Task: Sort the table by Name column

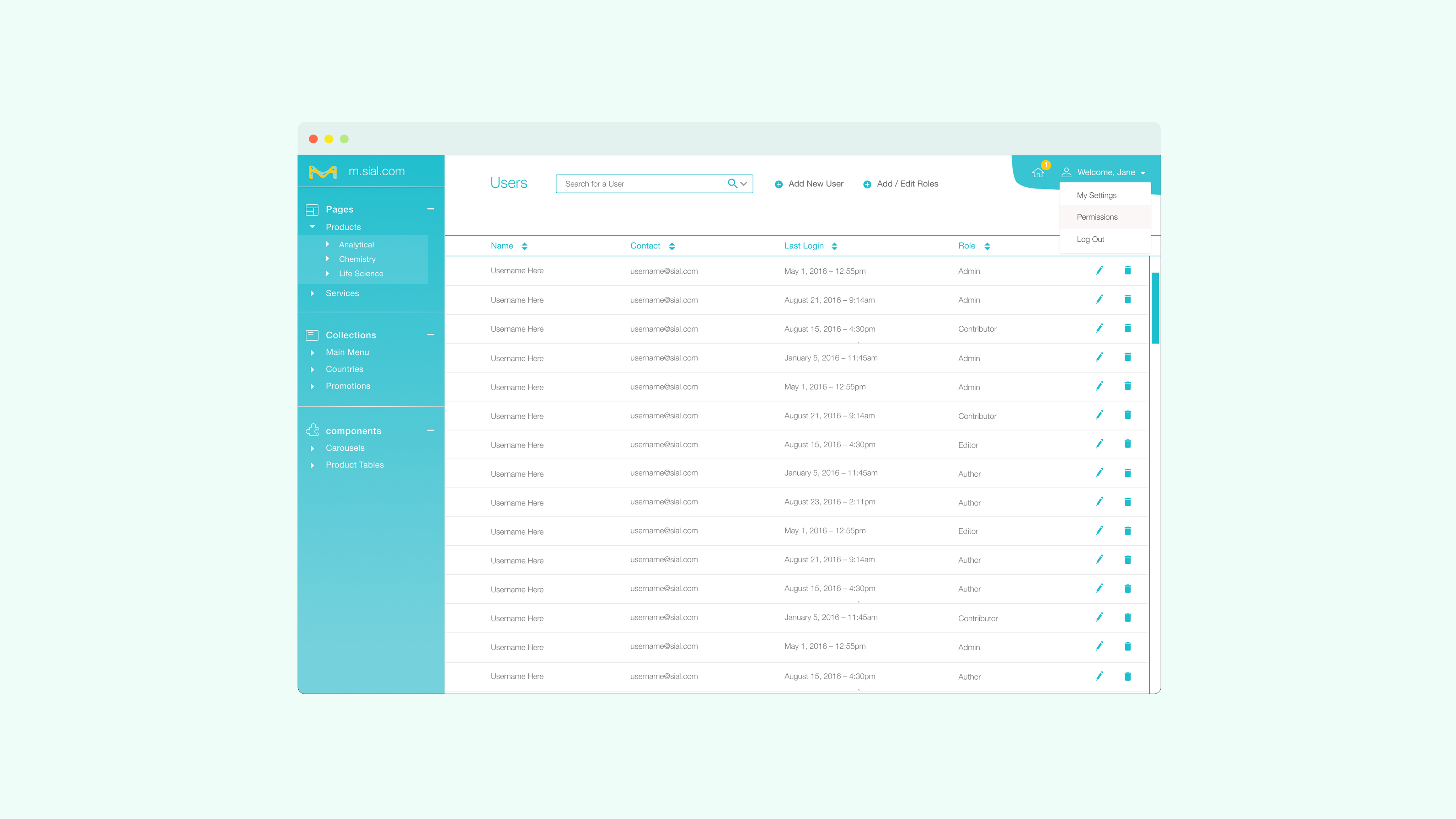Action: (x=525, y=246)
